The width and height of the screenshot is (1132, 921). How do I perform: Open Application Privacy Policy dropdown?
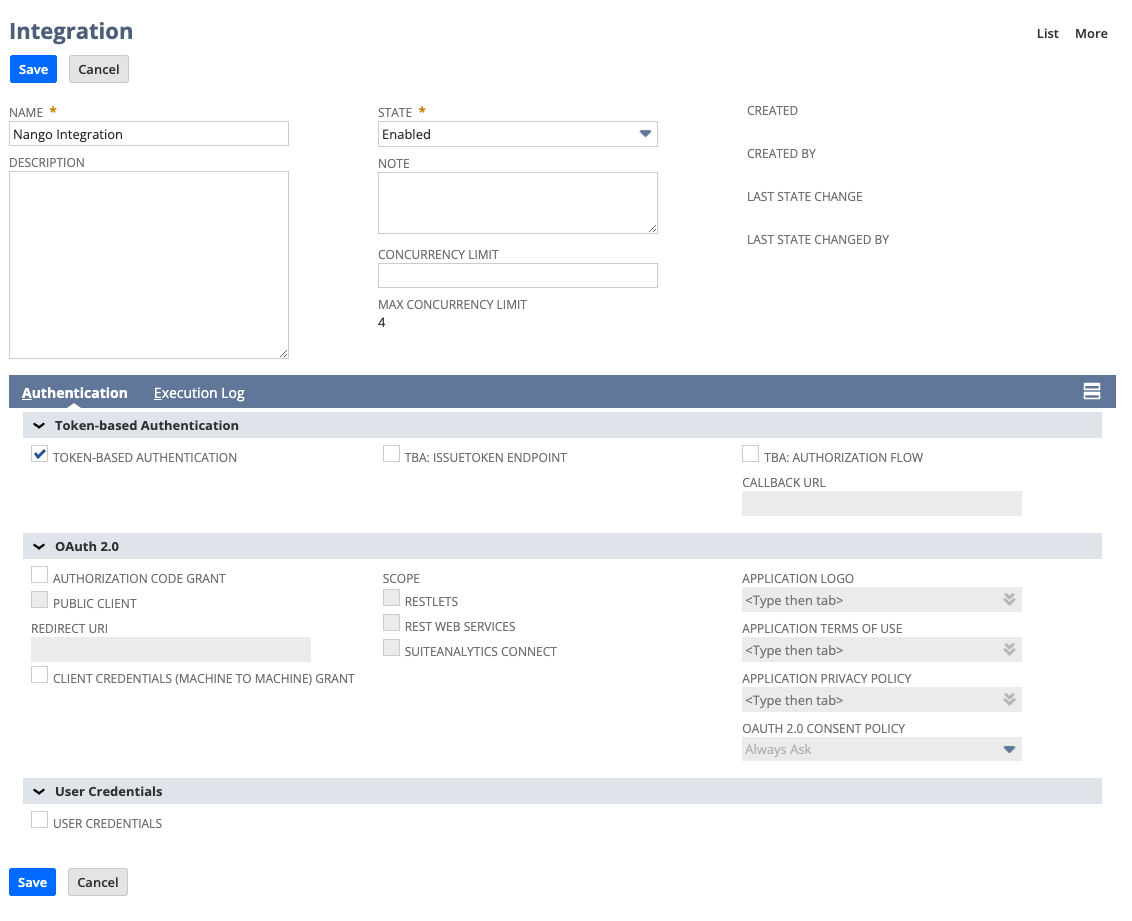click(x=1009, y=699)
